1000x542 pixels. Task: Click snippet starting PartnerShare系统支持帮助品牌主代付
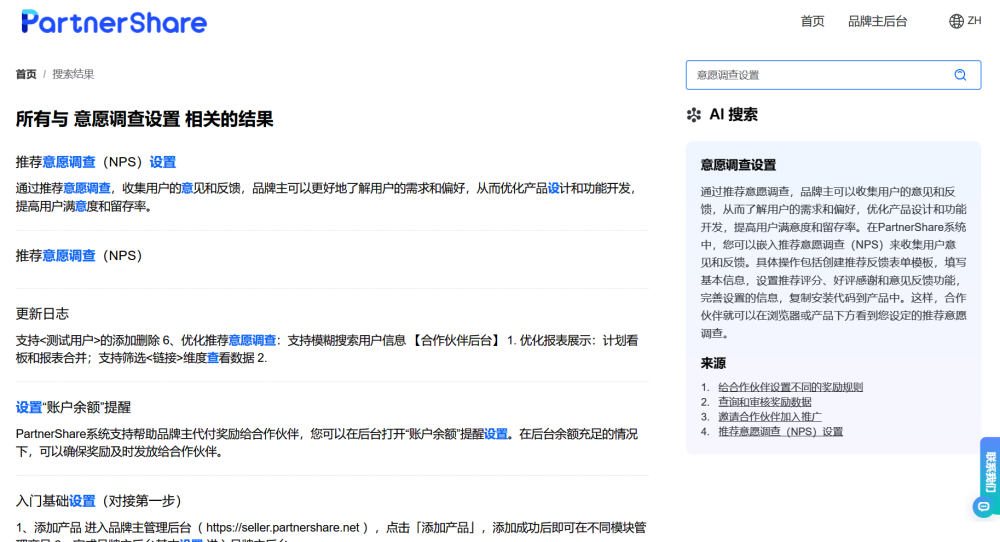click(x=328, y=443)
